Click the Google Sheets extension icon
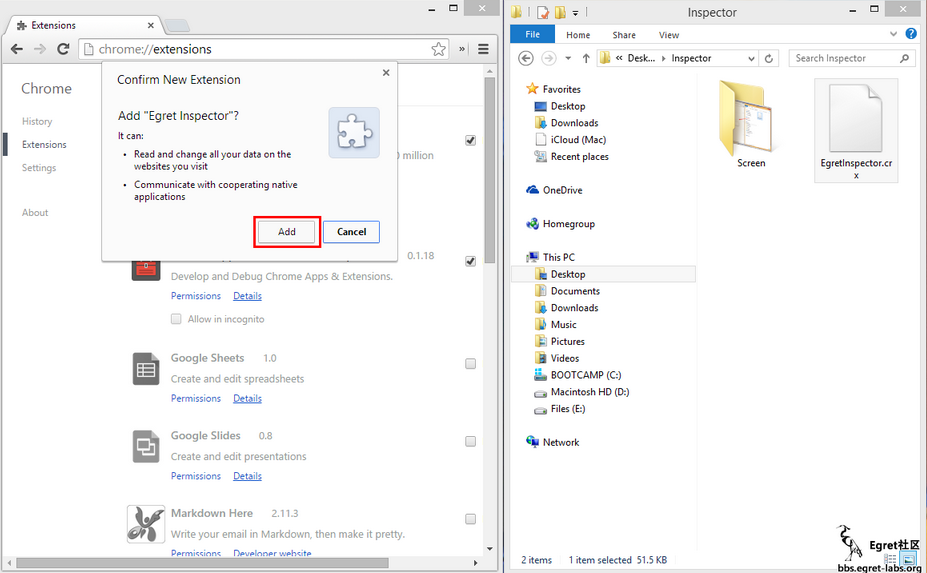Image resolution: width=927 pixels, height=573 pixels. point(145,369)
